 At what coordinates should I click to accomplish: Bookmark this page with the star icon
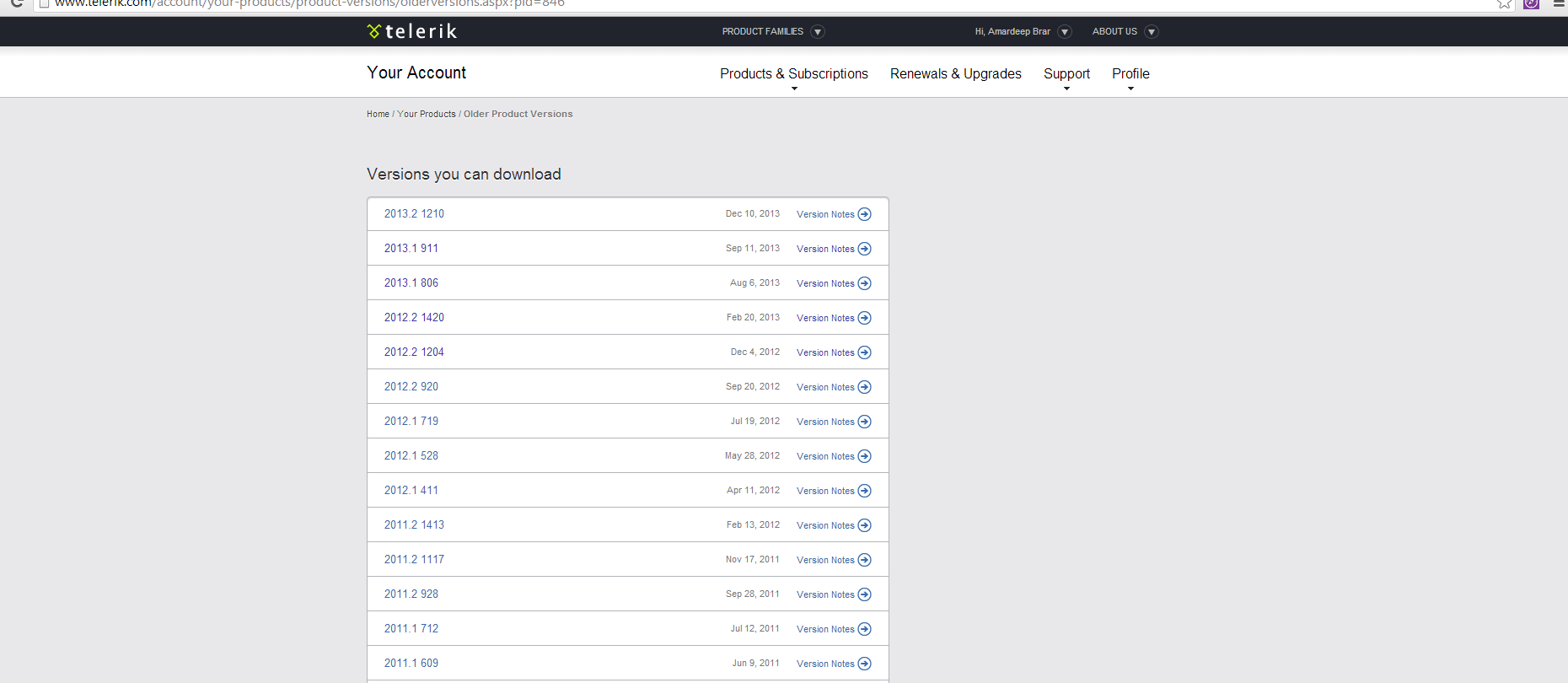(1504, 3)
